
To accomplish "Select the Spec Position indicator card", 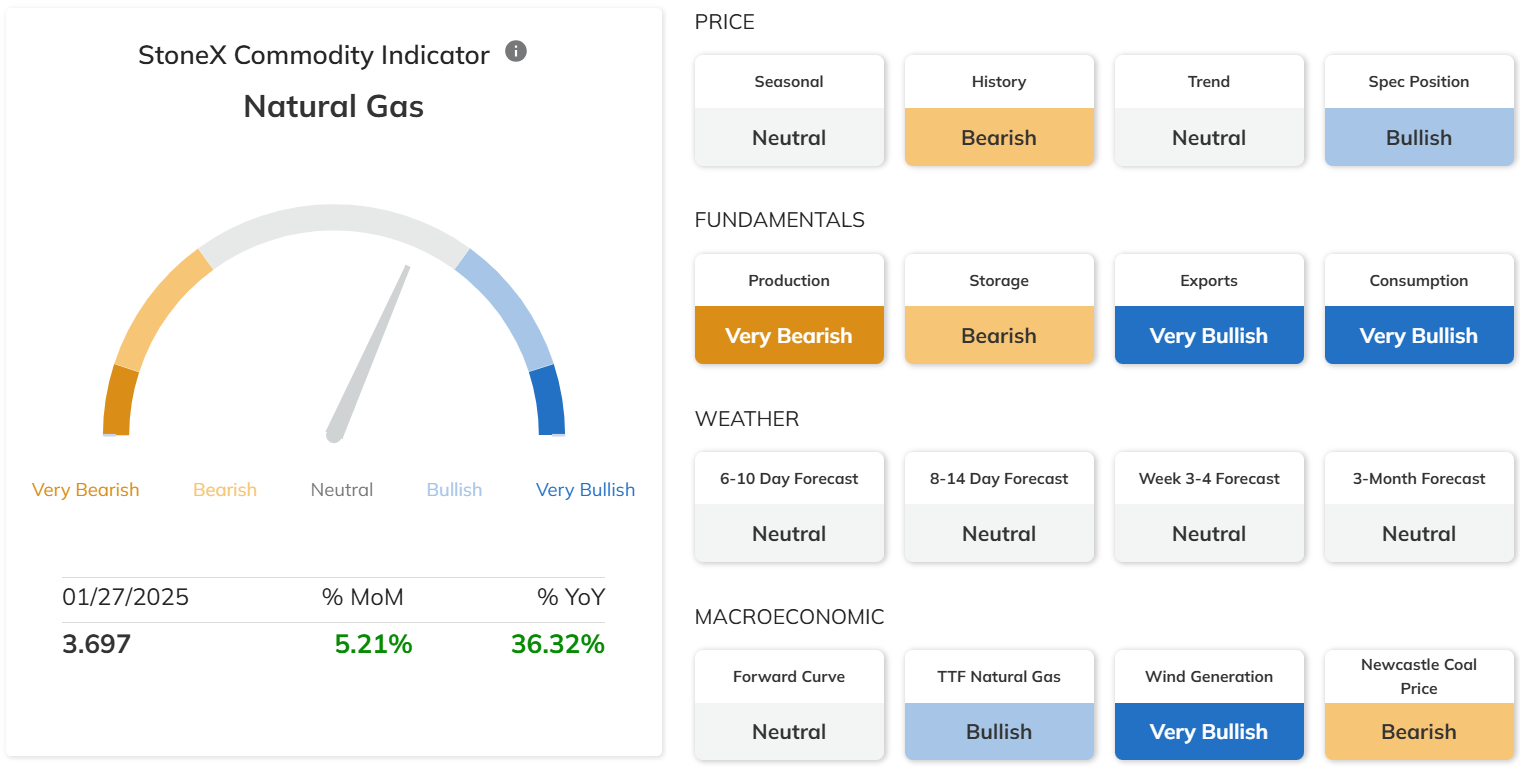I will point(1419,110).
